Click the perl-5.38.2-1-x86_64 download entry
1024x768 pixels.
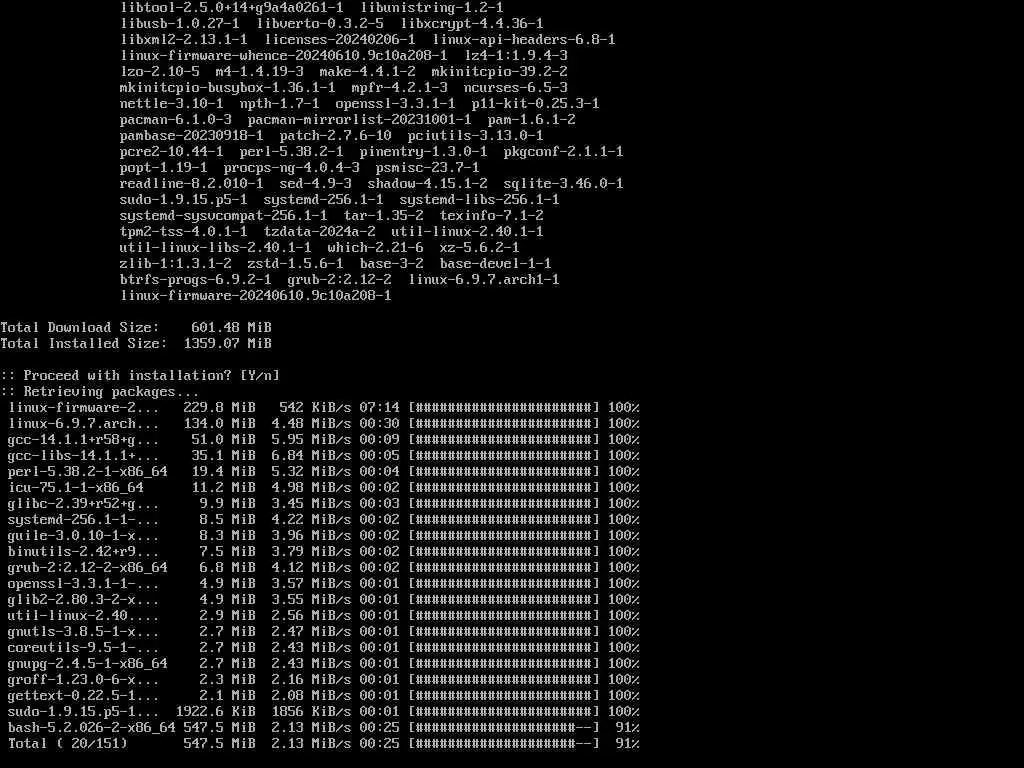[x=88, y=472]
